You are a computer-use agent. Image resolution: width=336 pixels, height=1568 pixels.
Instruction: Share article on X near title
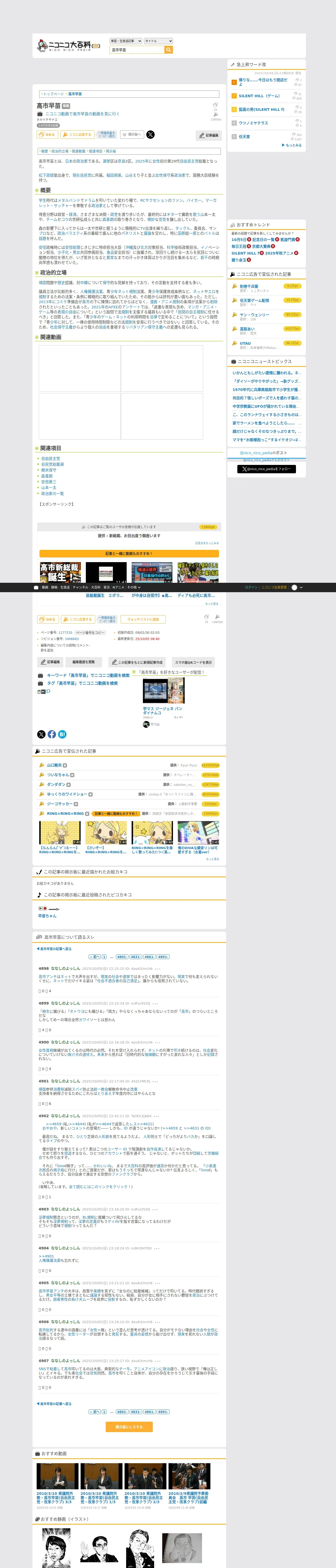[x=151, y=135]
